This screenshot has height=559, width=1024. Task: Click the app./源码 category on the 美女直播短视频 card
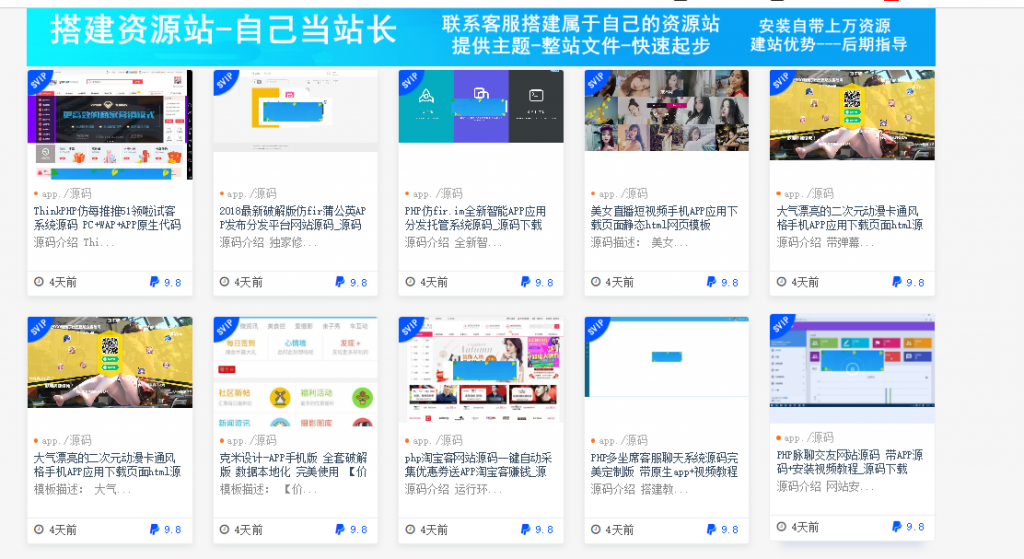622,194
